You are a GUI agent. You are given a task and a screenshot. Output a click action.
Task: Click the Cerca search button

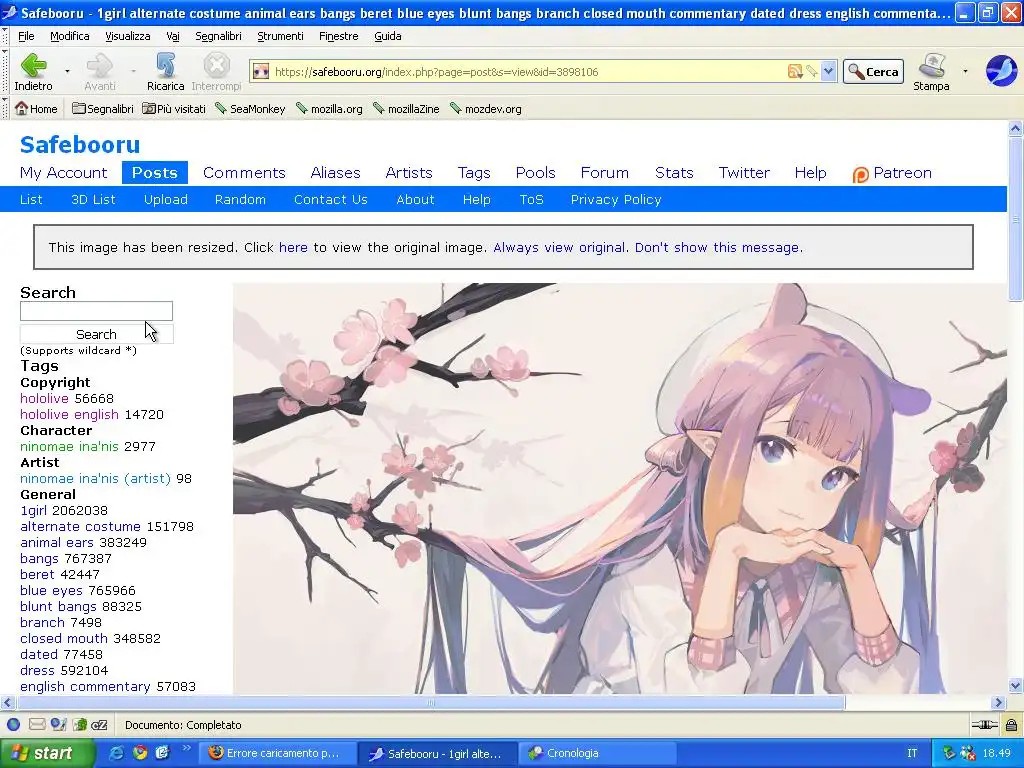pyautogui.click(x=873, y=72)
